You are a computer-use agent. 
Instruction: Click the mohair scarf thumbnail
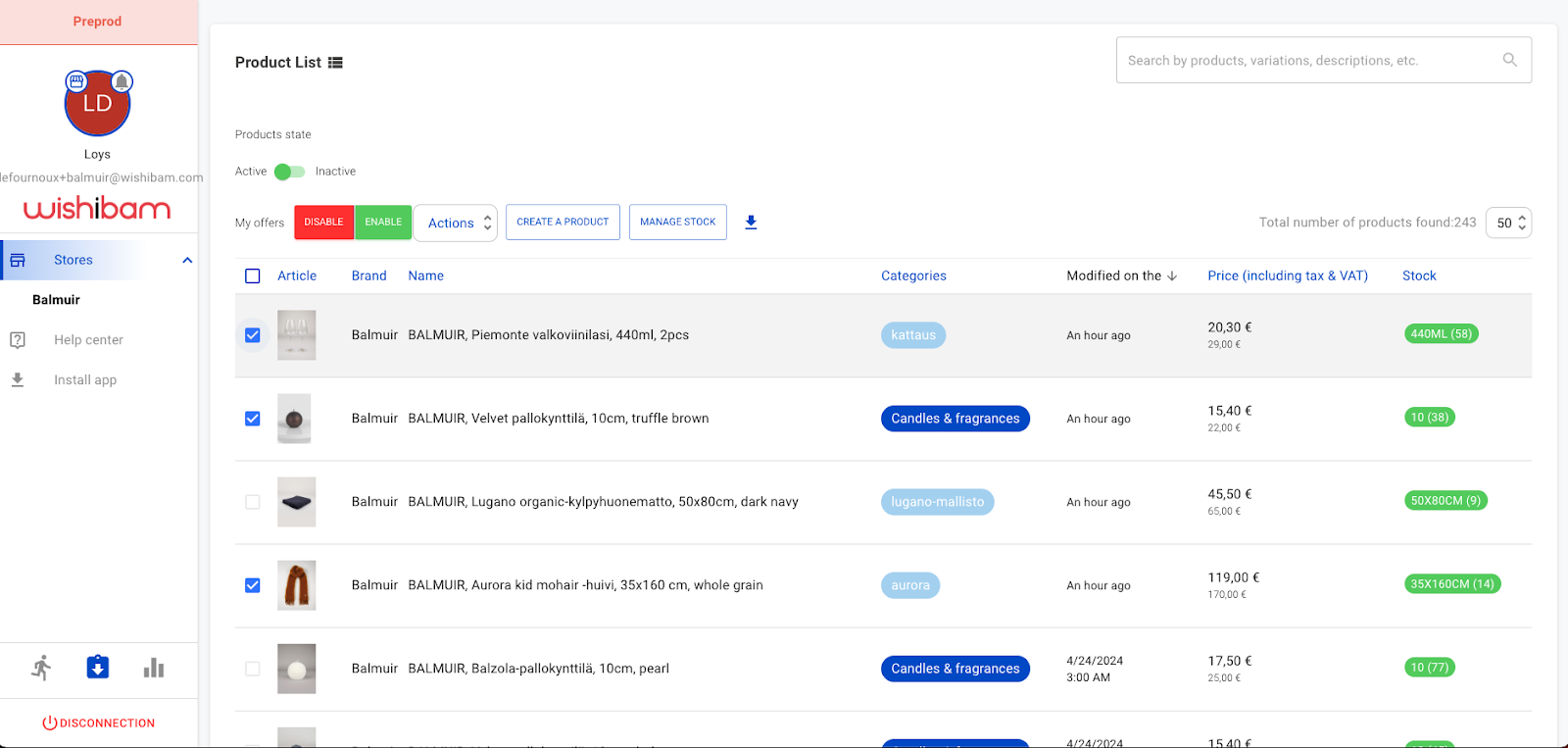click(296, 585)
